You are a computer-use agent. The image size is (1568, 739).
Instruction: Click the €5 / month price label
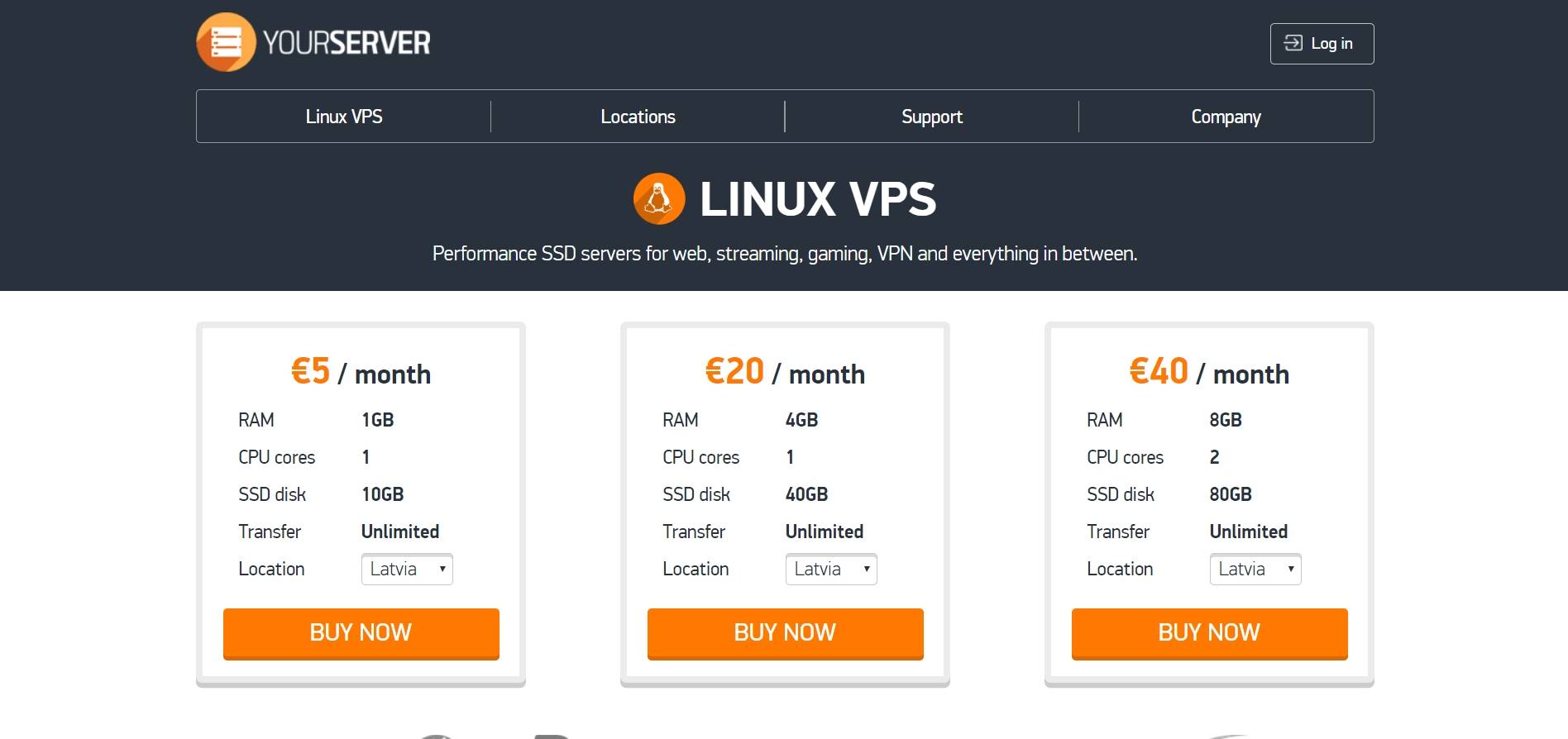(x=360, y=374)
